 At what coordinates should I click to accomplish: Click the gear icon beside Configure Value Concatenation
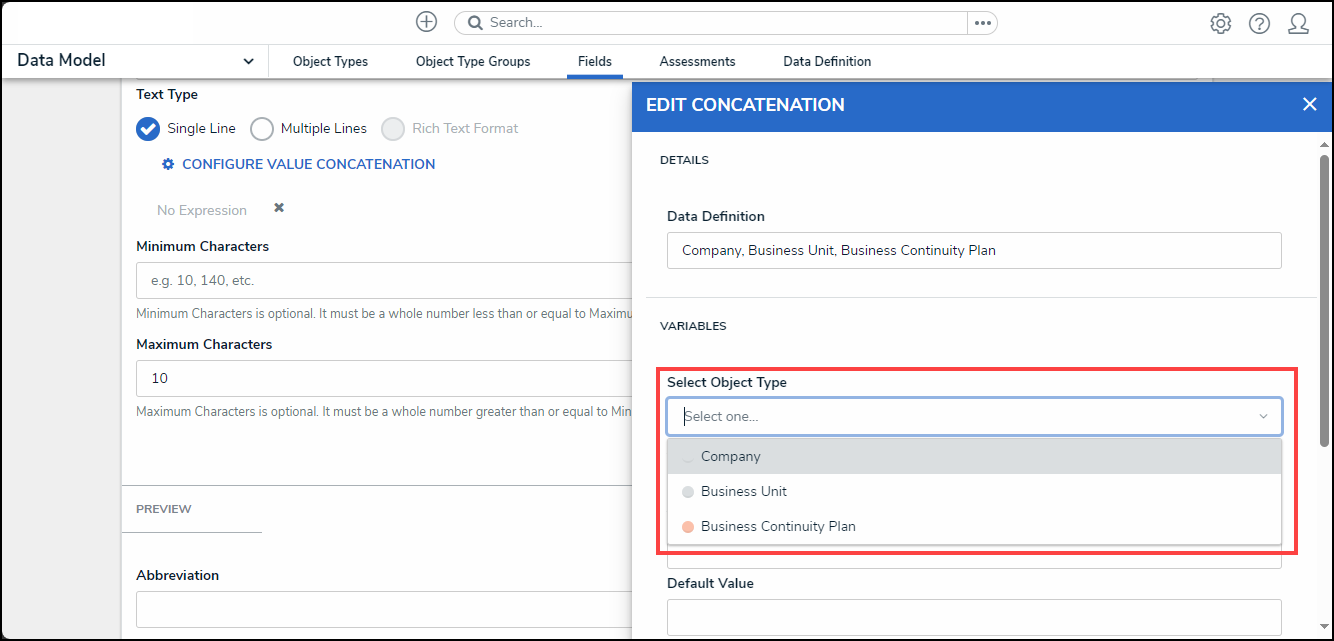pos(168,164)
